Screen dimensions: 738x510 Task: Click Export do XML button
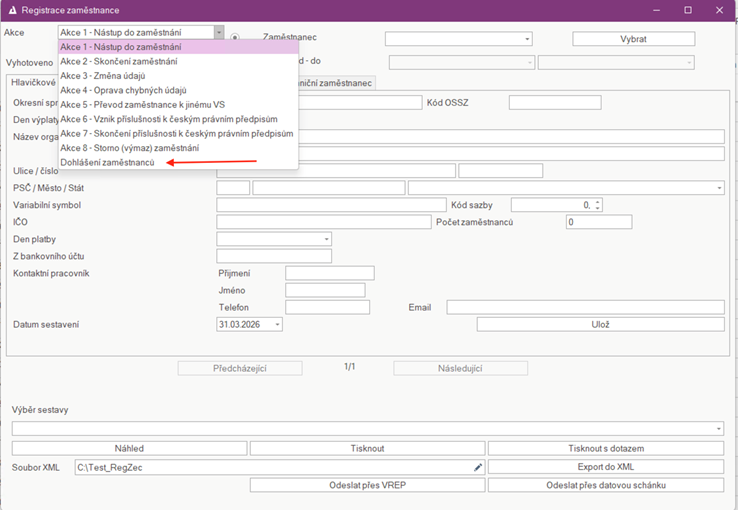point(605,467)
